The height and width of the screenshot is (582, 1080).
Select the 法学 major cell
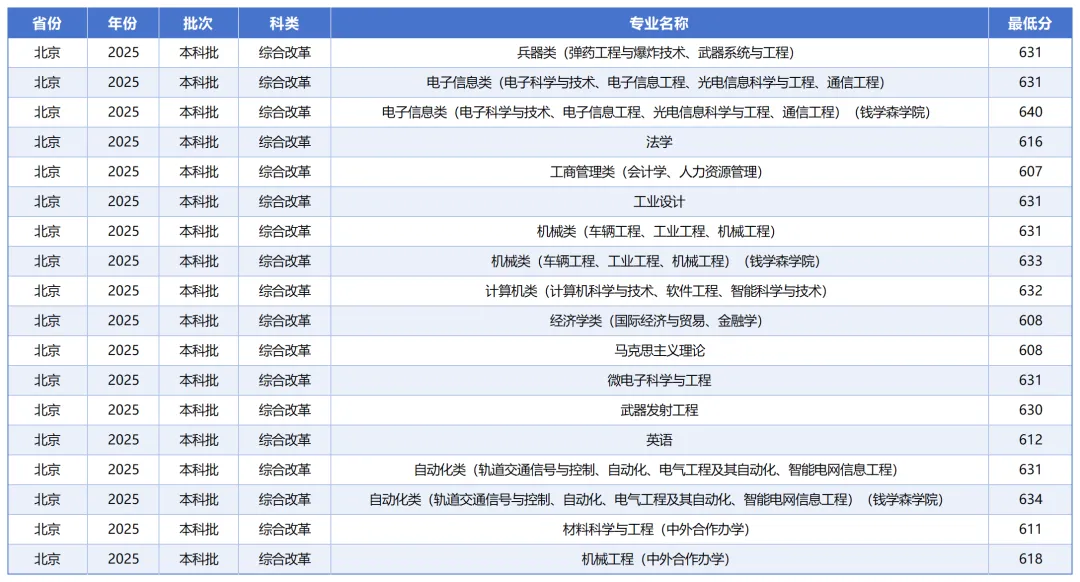coord(659,142)
